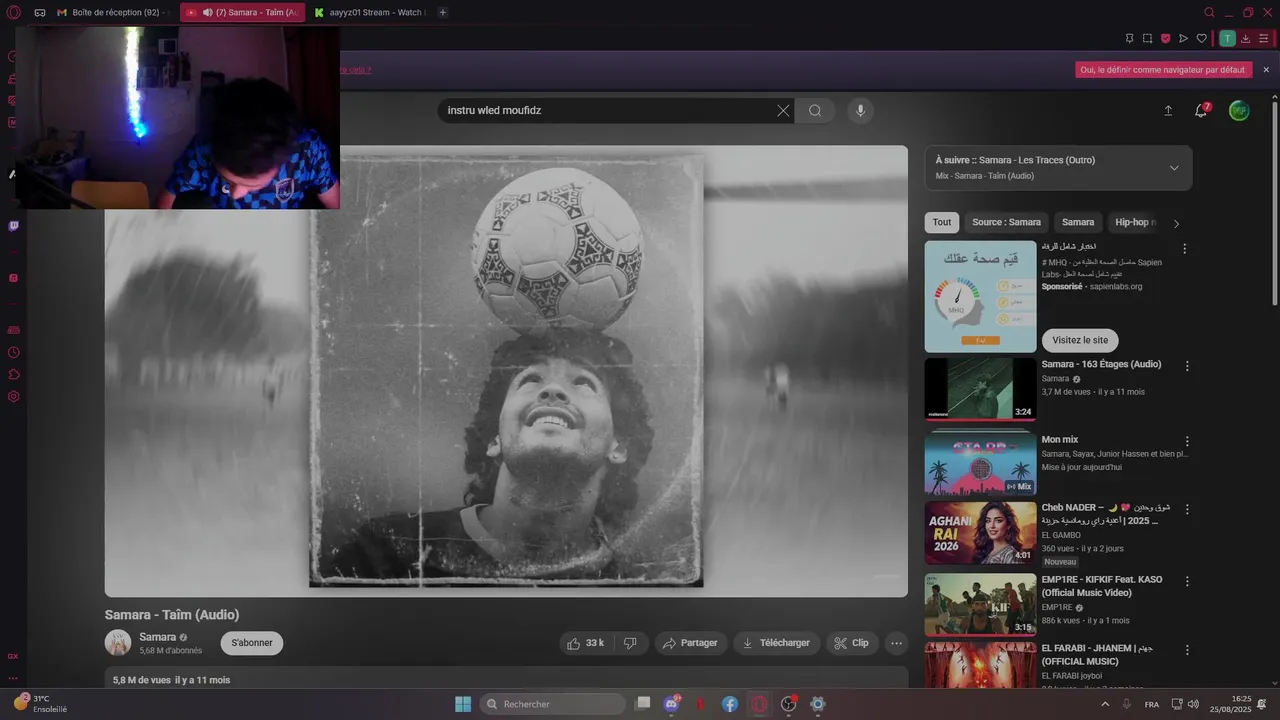This screenshot has height=720, width=1280.
Task: Open options menu for Cheb NADER video
Action: (1187, 509)
